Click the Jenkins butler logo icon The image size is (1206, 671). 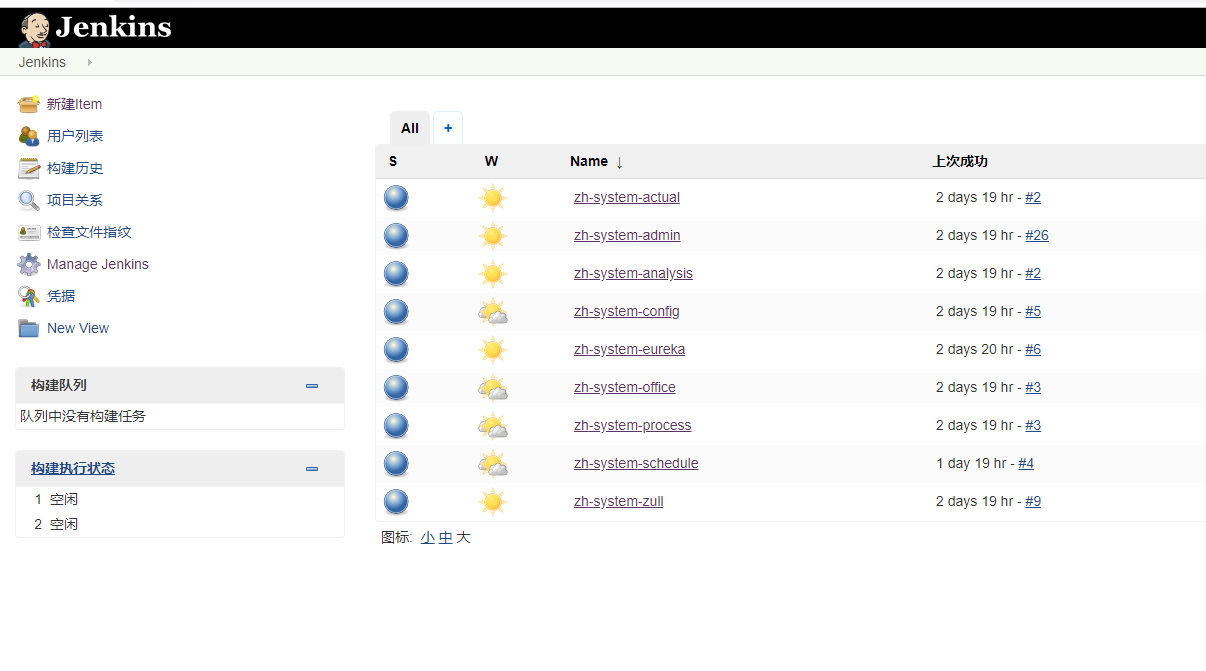[35, 29]
